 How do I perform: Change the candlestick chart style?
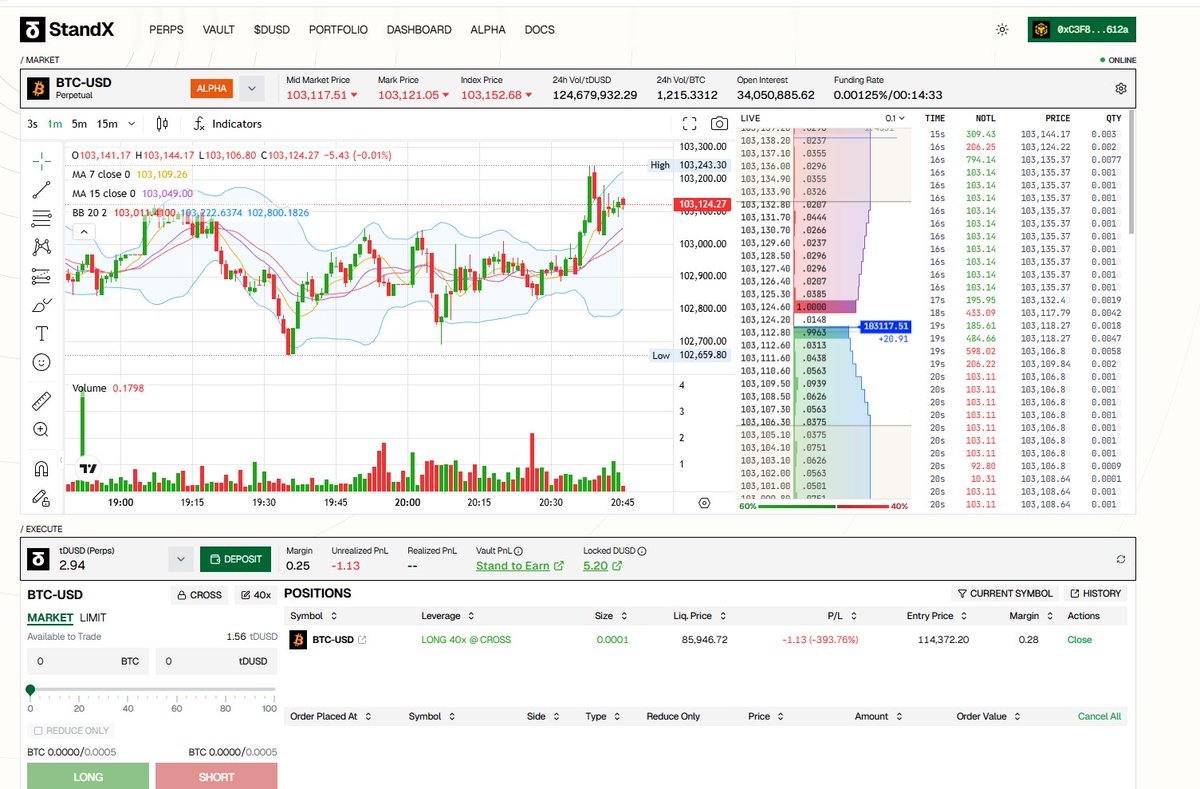click(x=163, y=124)
